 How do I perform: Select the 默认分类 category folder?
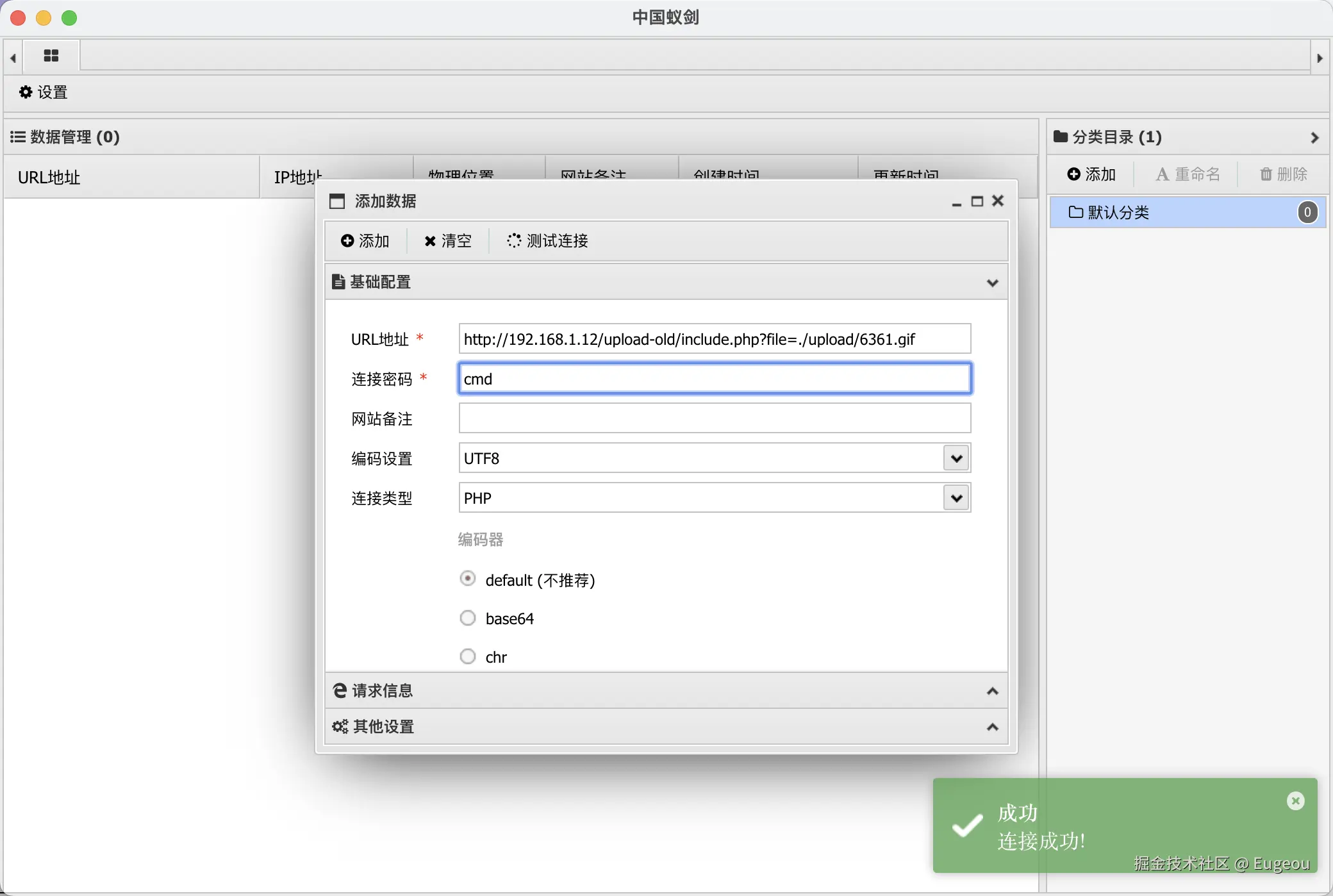tap(1118, 212)
